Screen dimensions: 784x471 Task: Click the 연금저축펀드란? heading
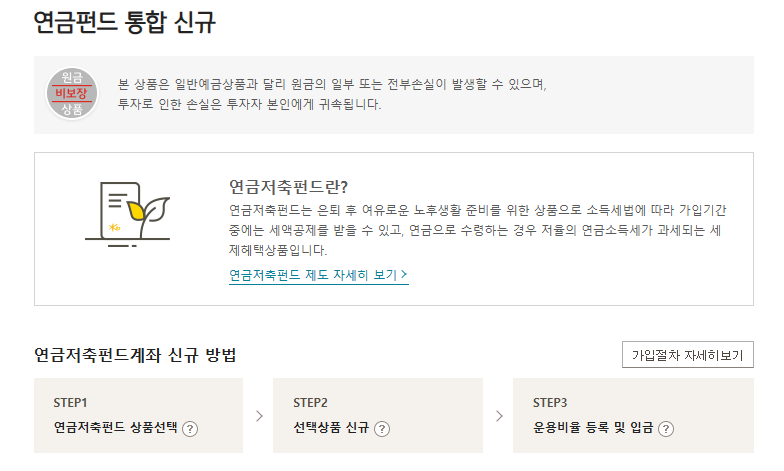tap(295, 186)
